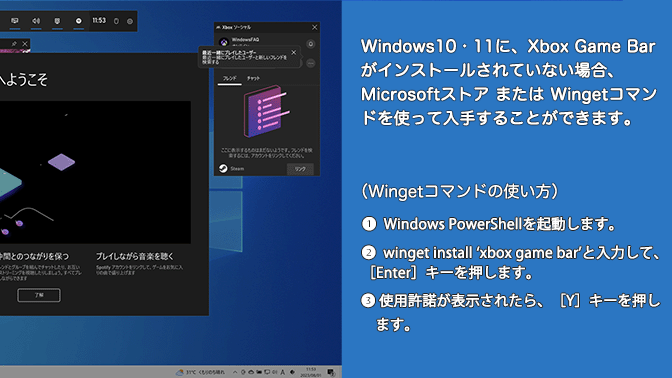The width and height of the screenshot is (672, 378).
Task: Open the Audio widget in Game Bar
Action: 36,21
